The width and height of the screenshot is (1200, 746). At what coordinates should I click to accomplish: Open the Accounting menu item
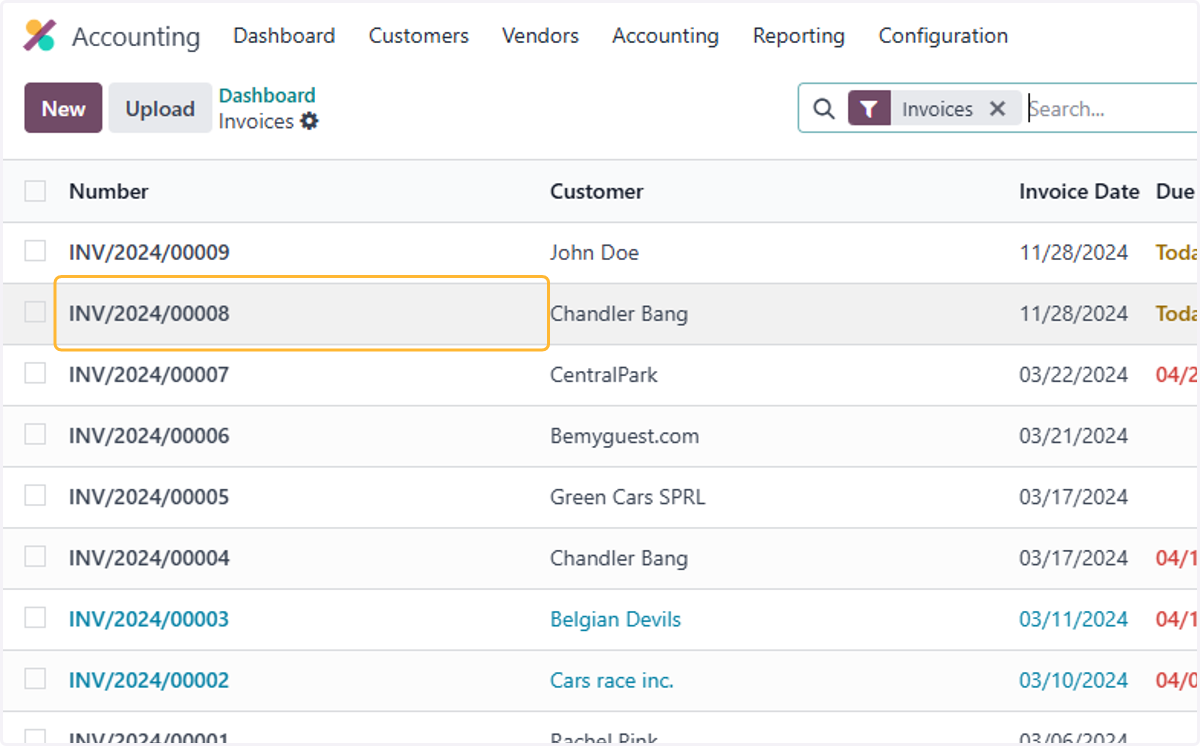click(665, 36)
